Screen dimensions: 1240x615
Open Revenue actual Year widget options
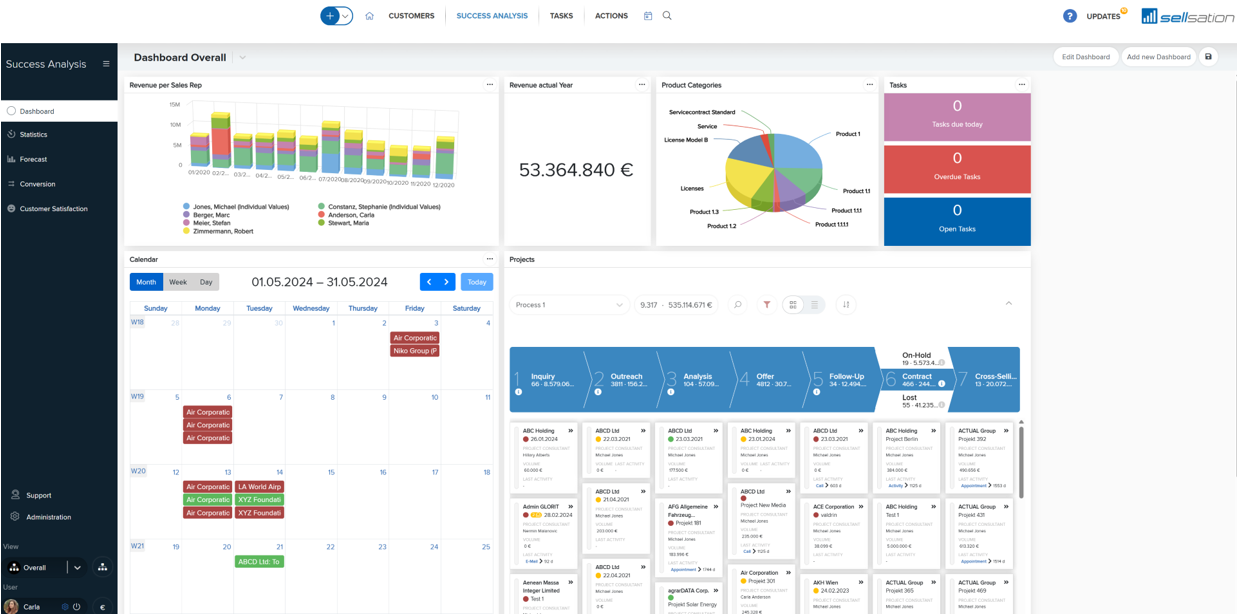(x=642, y=85)
